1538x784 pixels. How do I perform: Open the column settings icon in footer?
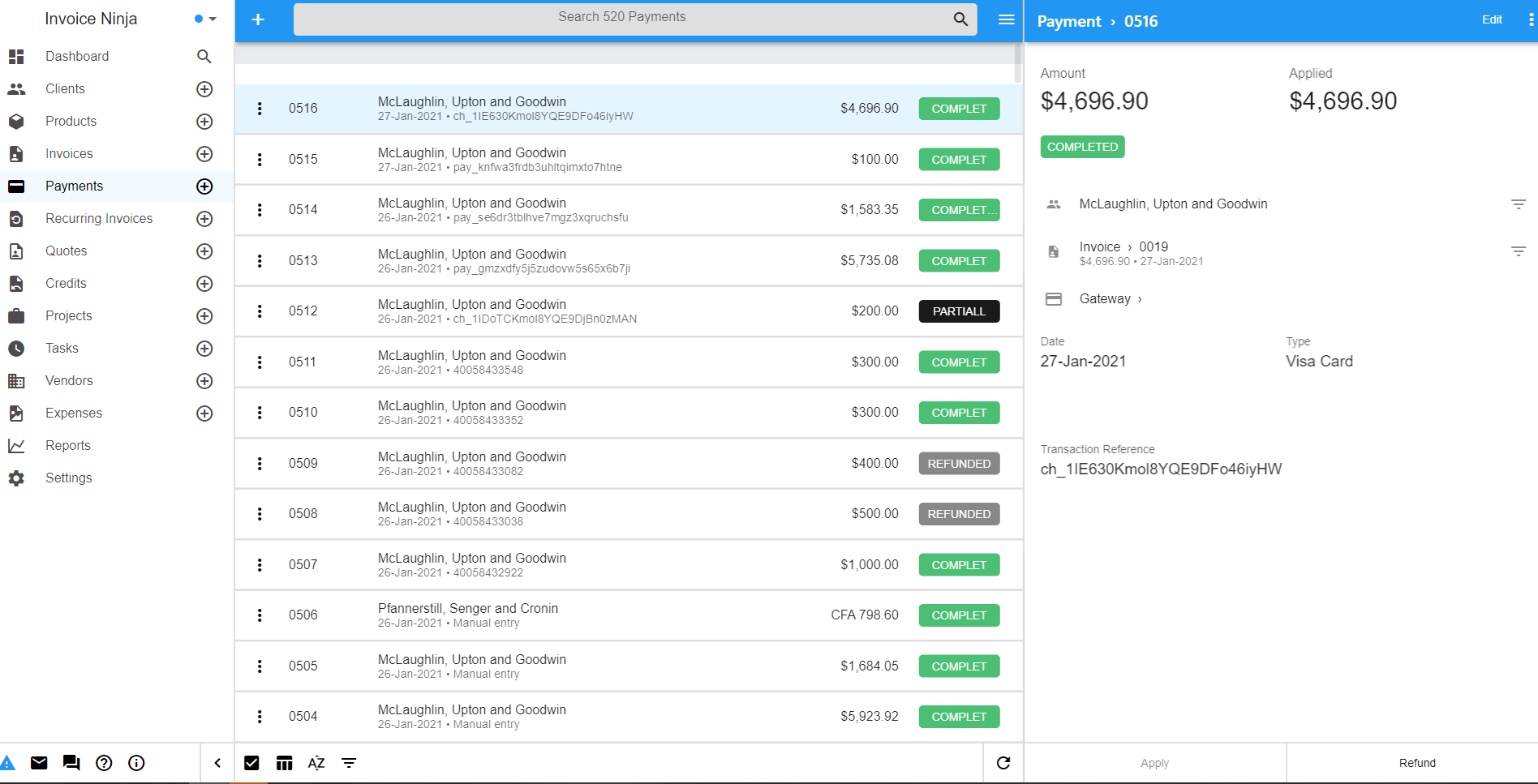tap(284, 763)
